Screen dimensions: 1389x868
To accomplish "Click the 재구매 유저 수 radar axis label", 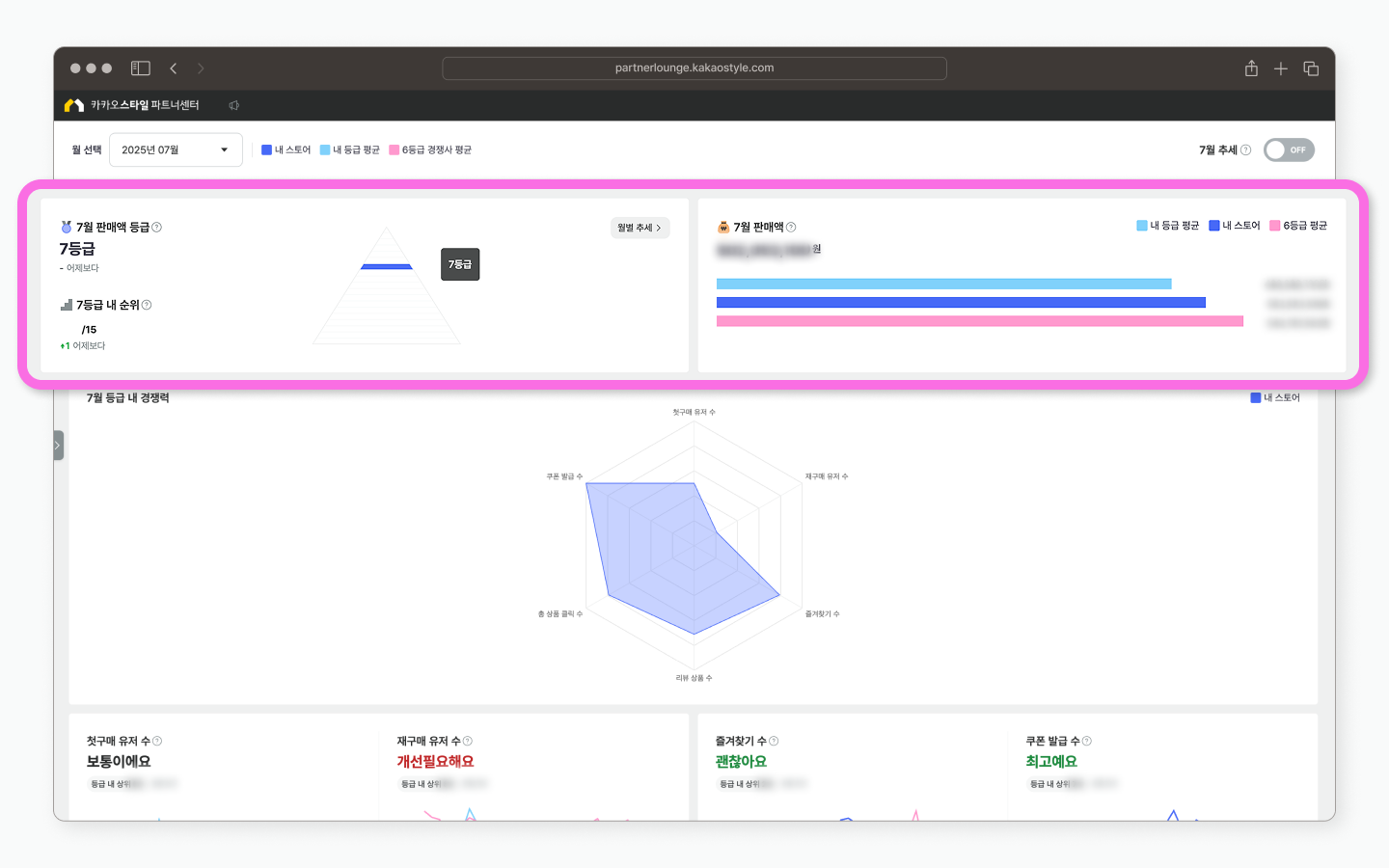I will pos(827,476).
